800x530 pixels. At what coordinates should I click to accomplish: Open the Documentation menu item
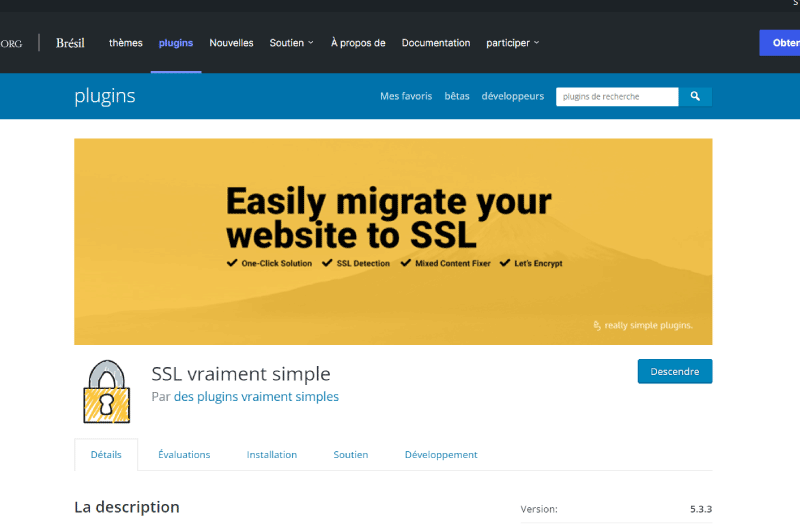pos(436,43)
